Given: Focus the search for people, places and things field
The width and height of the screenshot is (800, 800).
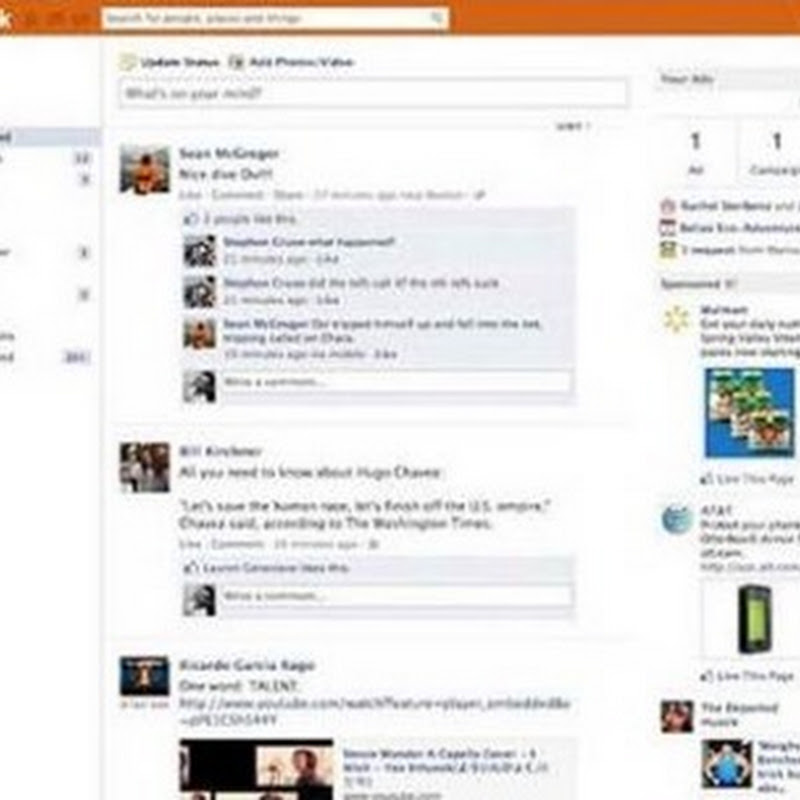Looking at the screenshot, I should pyautogui.click(x=275, y=19).
